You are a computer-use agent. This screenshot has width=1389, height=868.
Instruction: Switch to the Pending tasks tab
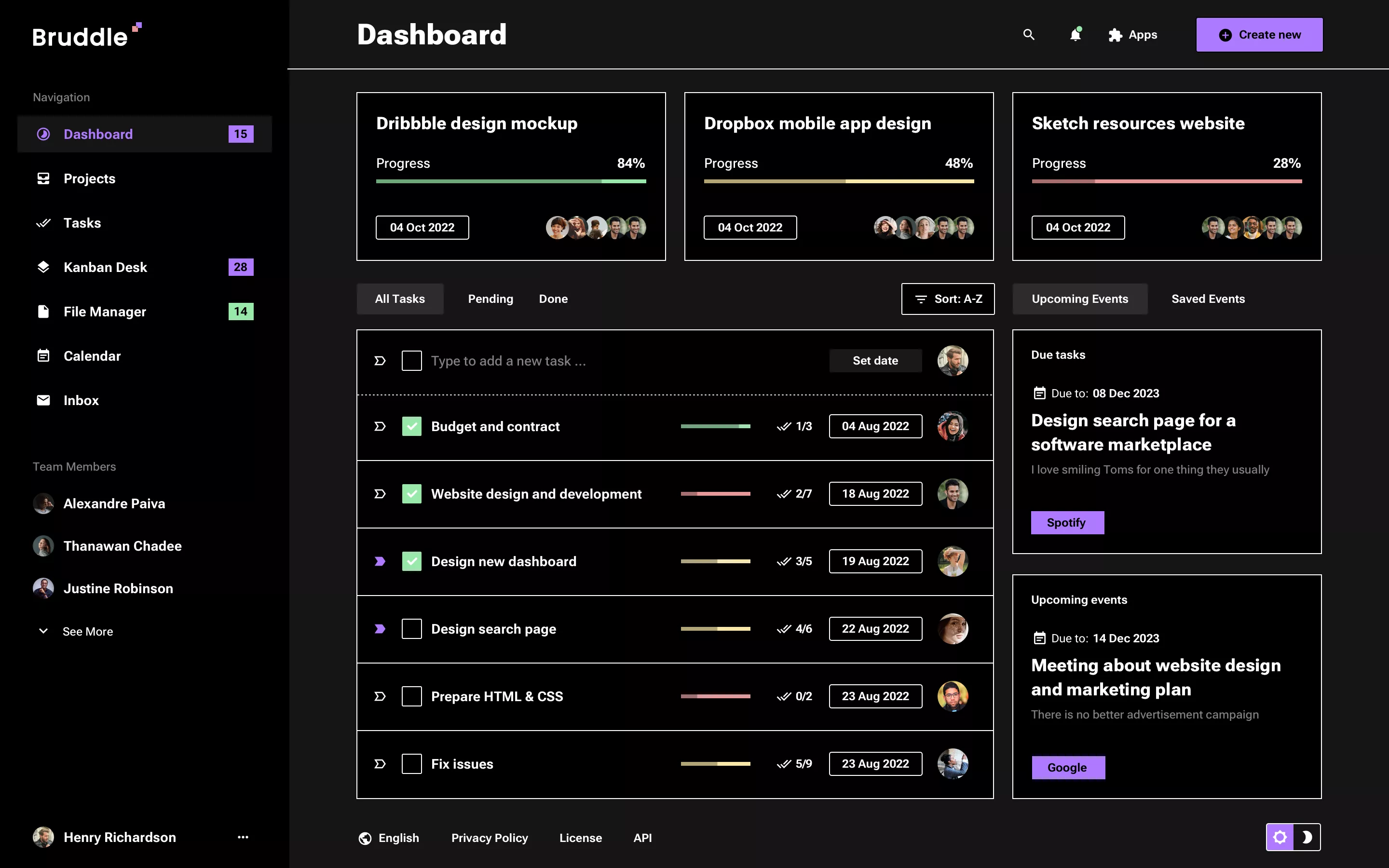(490, 298)
